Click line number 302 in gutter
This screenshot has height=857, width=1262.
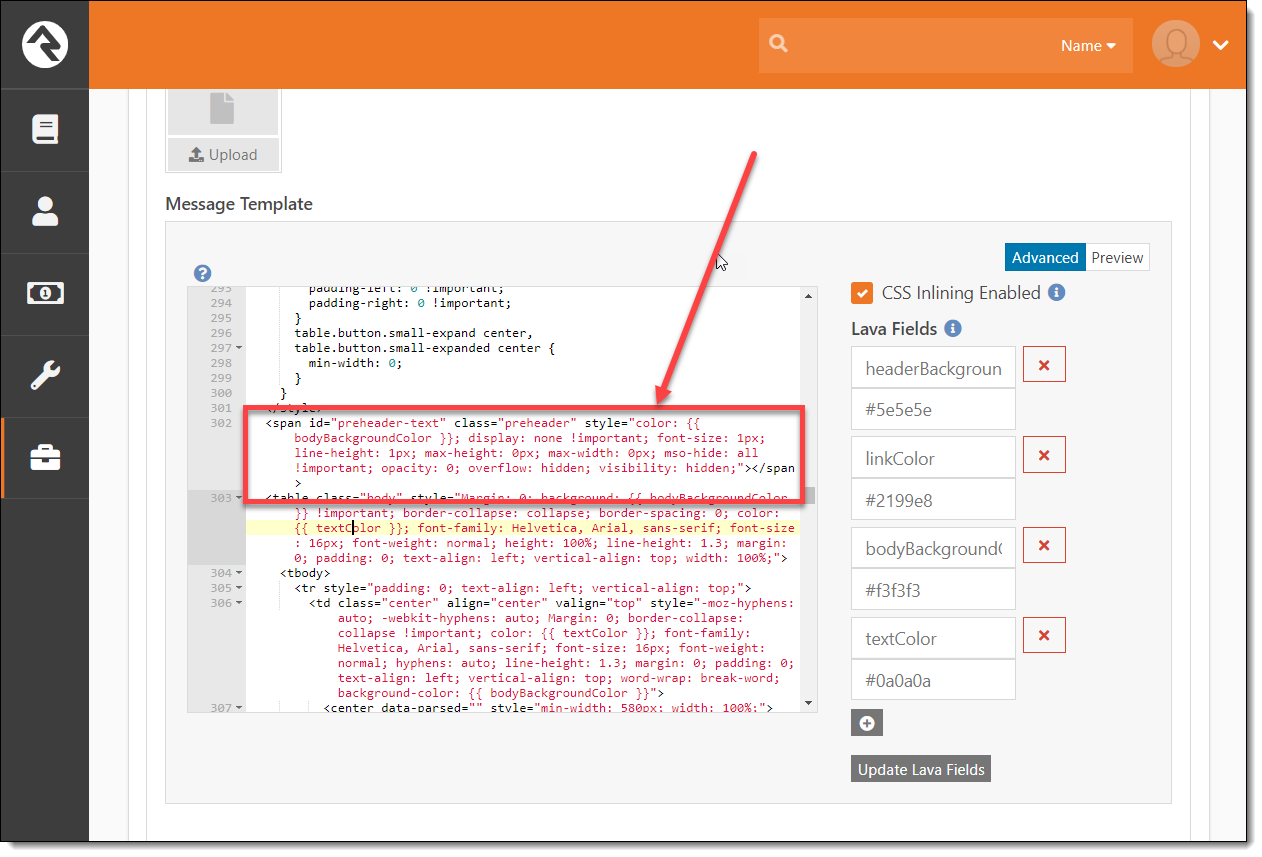[x=221, y=423]
